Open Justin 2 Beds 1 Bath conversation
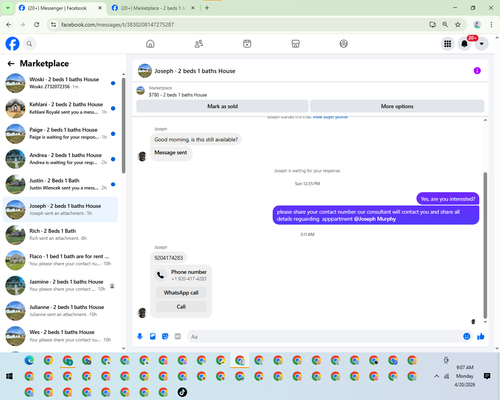 pos(60,184)
